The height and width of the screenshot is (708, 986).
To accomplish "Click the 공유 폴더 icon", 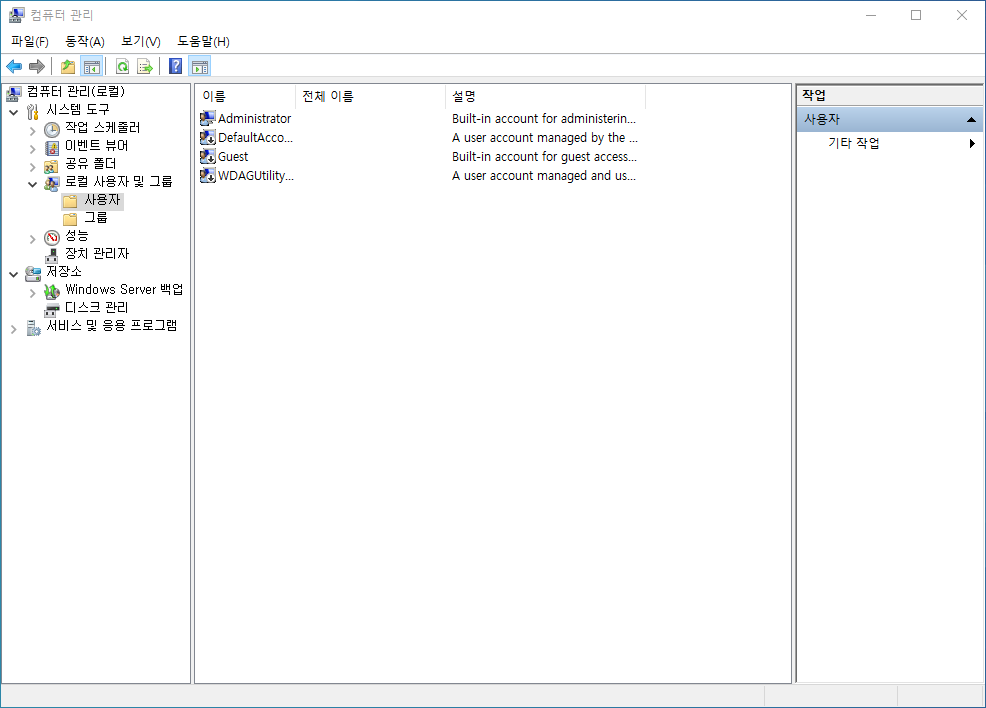I will pyautogui.click(x=52, y=166).
